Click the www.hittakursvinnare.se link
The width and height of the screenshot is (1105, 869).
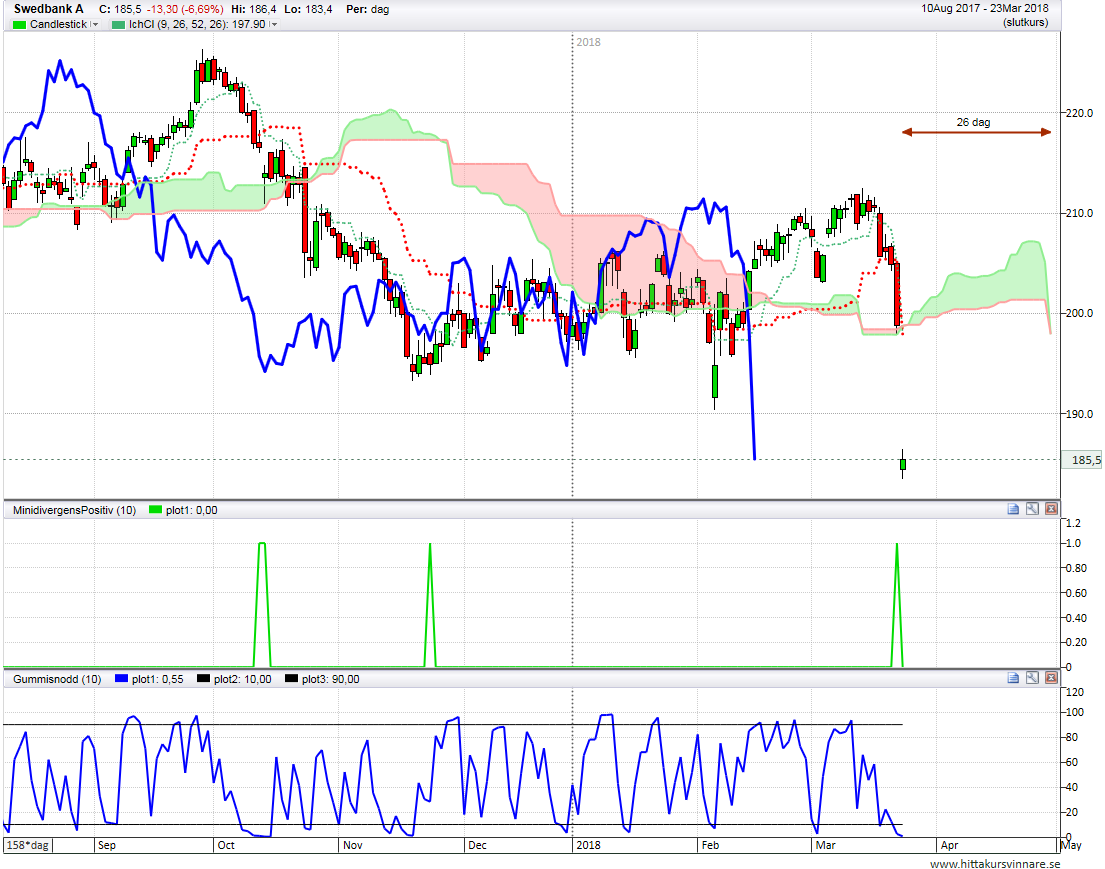tap(994, 863)
